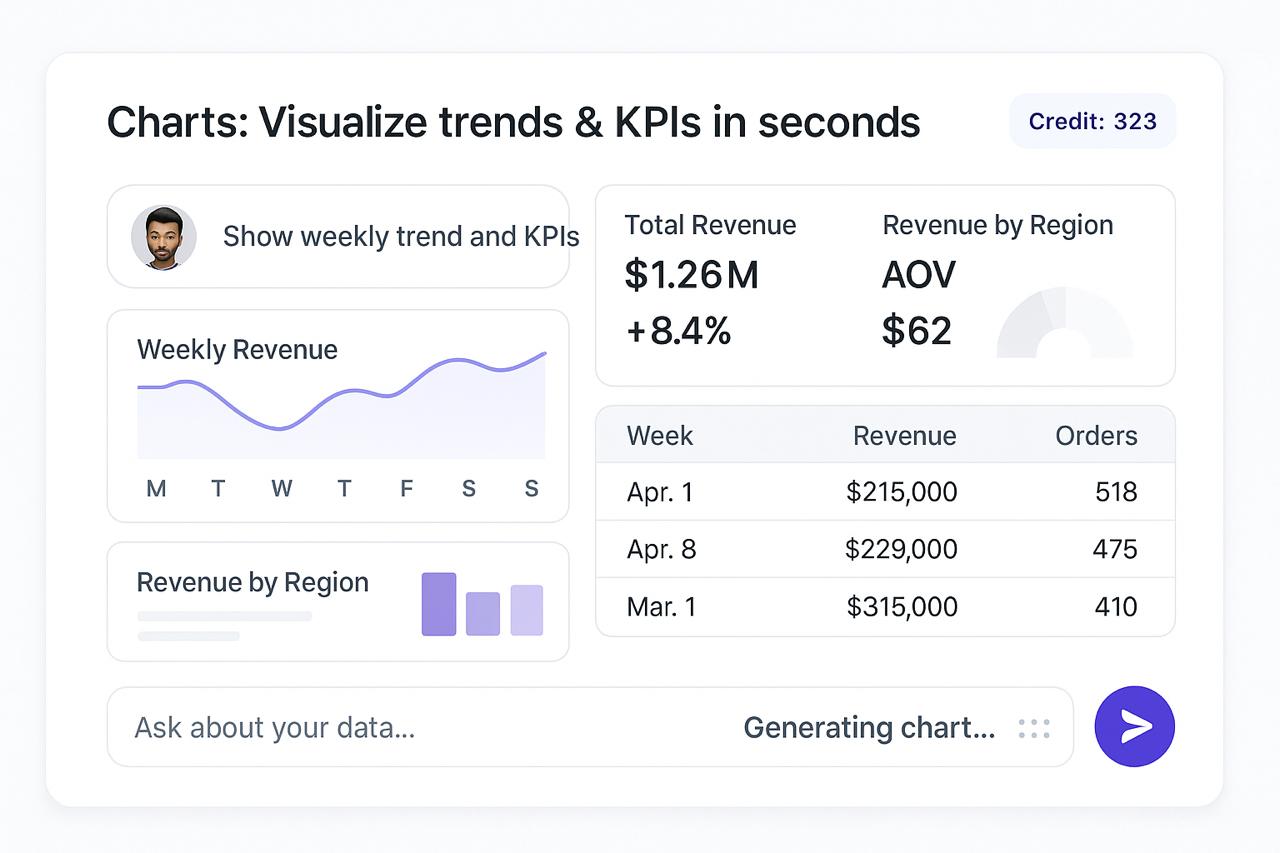This screenshot has width=1280, height=853.
Task: Select the Apr. 1 row label
Action: point(660,492)
